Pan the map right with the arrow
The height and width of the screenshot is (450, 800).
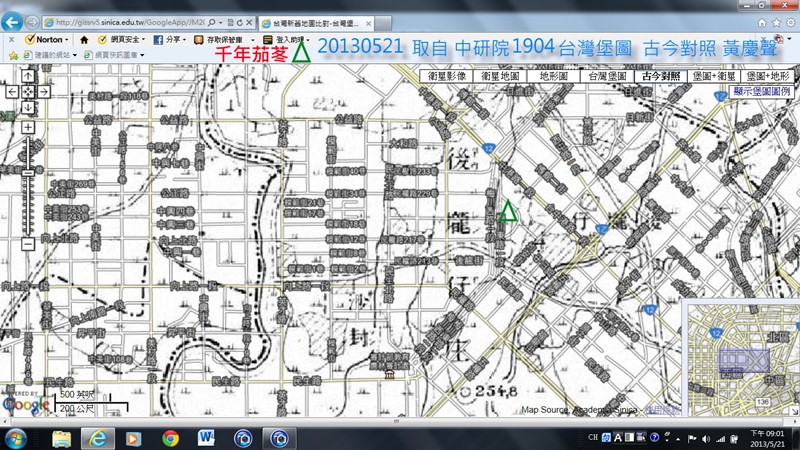(44, 92)
